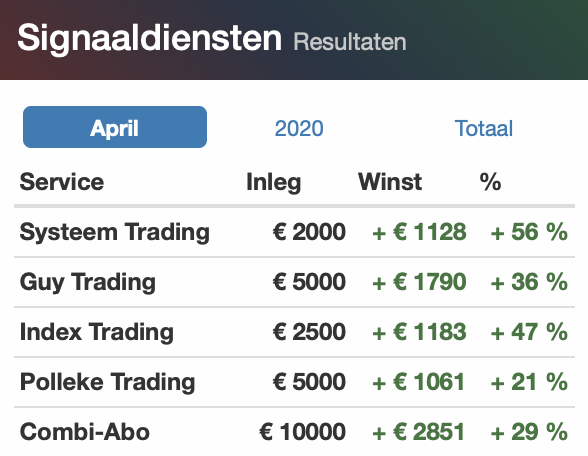Select the Service column header

62,182
